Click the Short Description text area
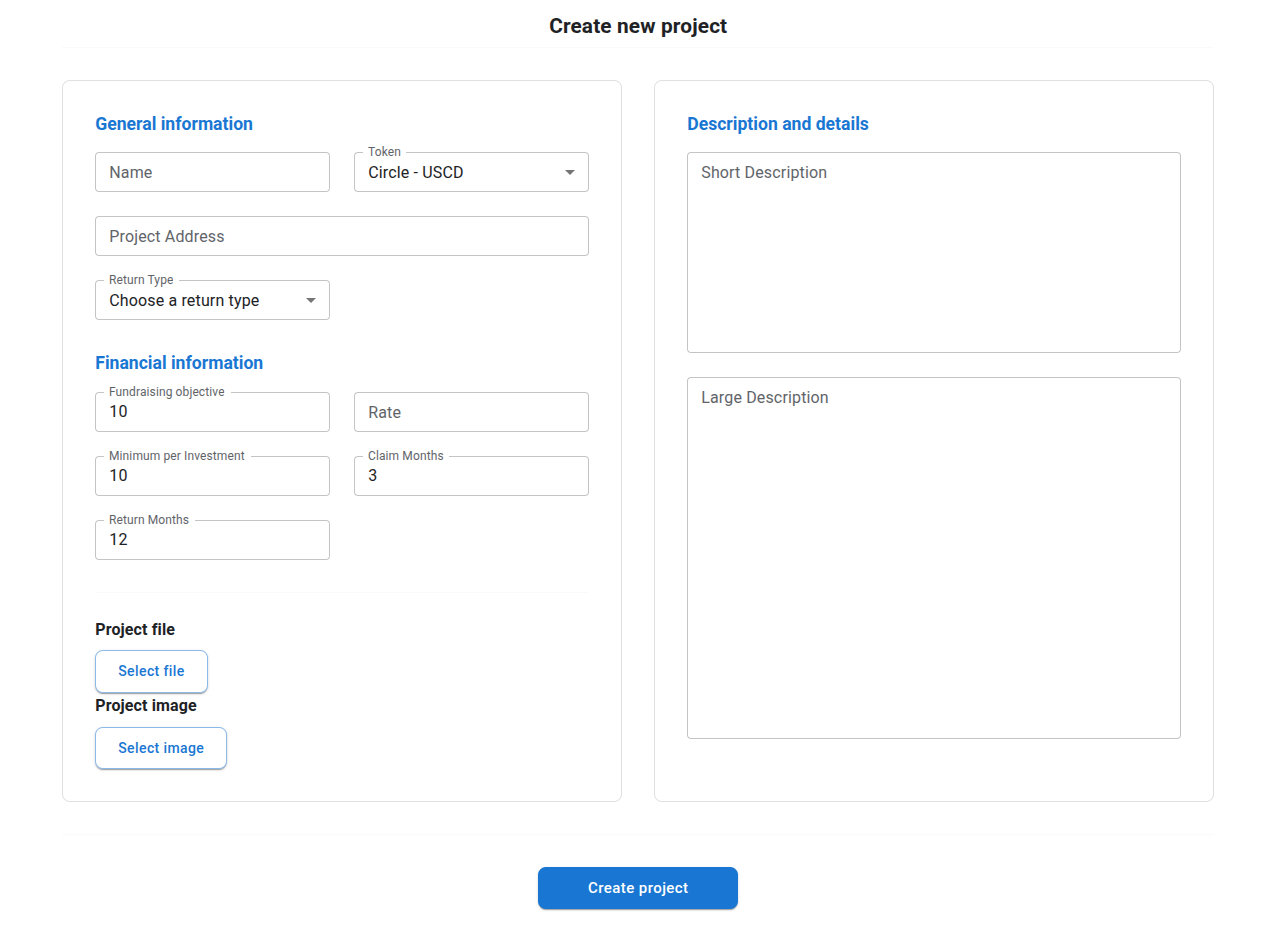Image resolution: width=1276 pixels, height=934 pixels. click(x=933, y=252)
